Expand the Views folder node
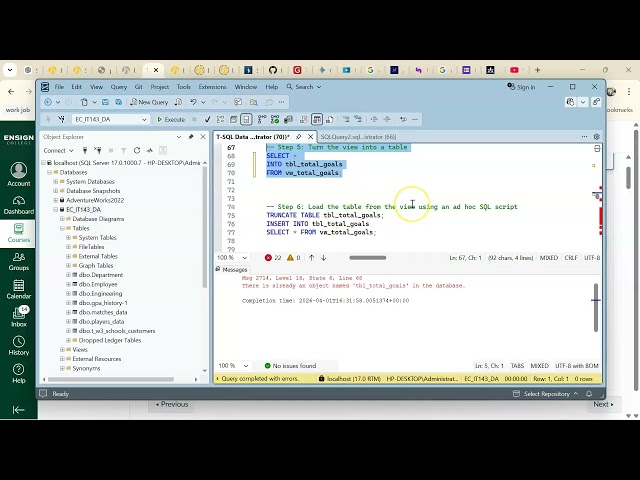The height and width of the screenshot is (480, 640). coord(62,350)
